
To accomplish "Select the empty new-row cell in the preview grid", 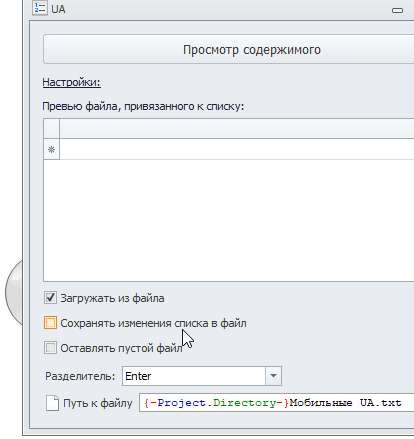I will click(x=237, y=149).
